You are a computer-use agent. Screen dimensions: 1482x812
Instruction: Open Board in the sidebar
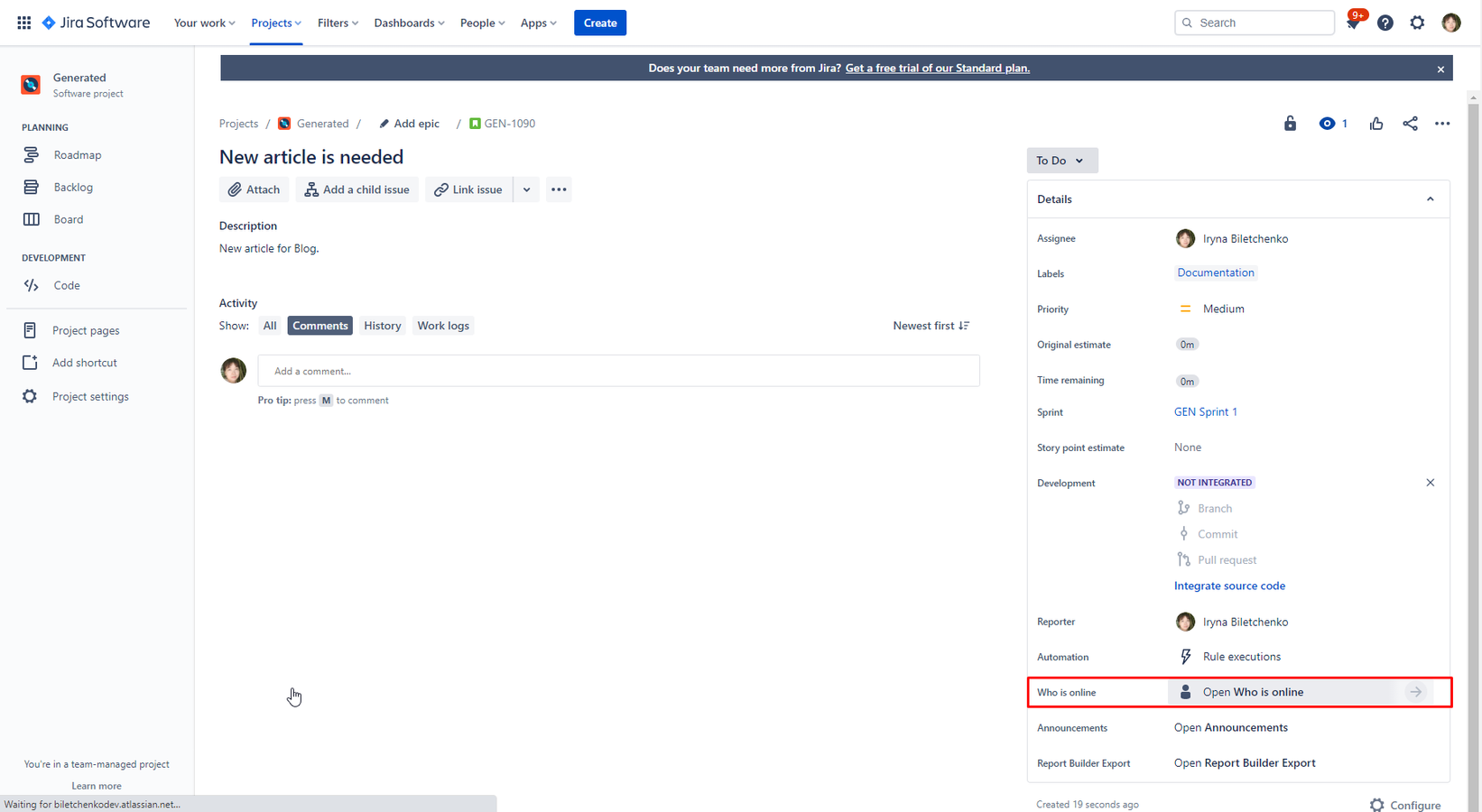pyautogui.click(x=69, y=219)
